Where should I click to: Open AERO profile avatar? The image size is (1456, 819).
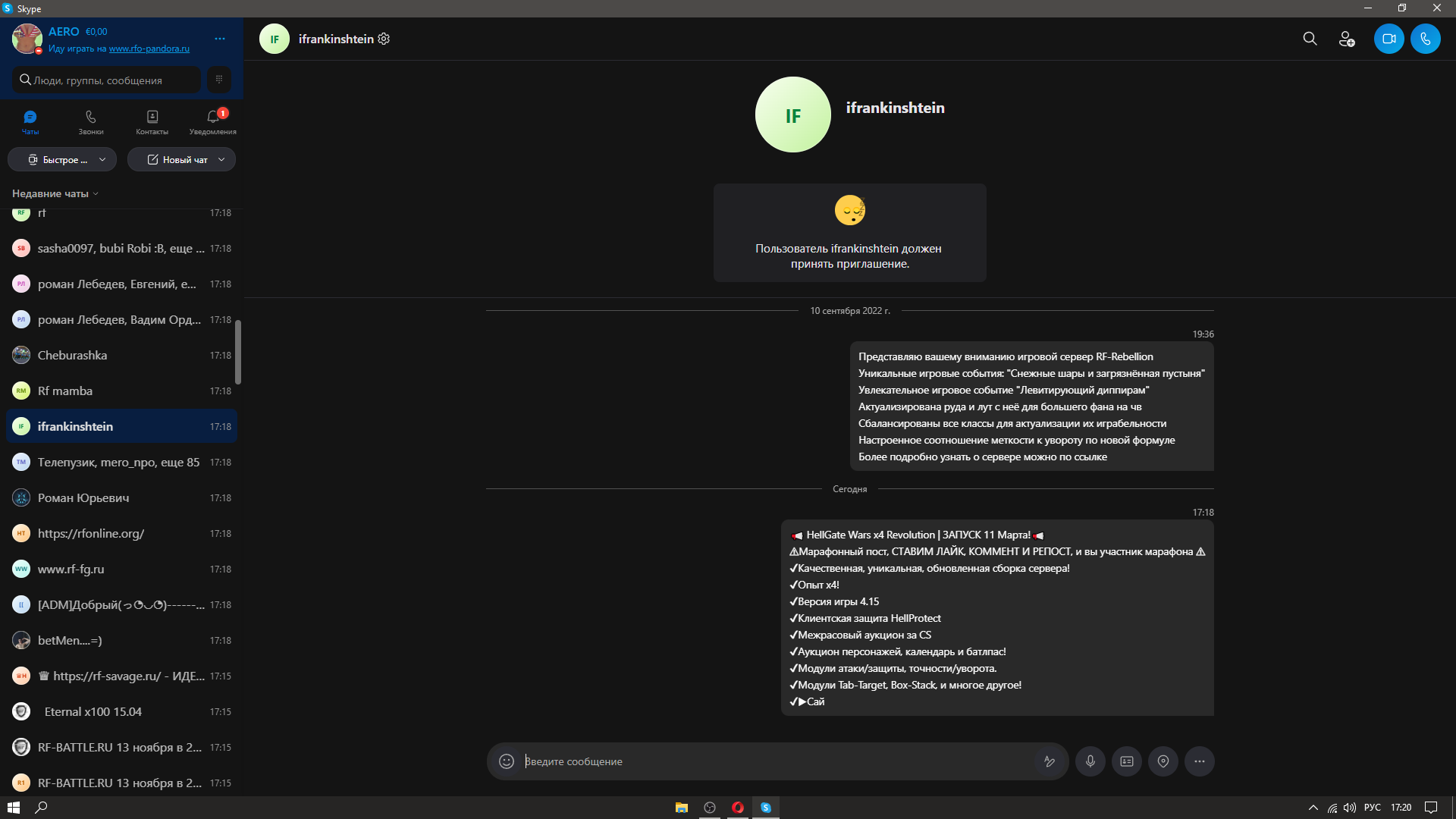[27, 39]
